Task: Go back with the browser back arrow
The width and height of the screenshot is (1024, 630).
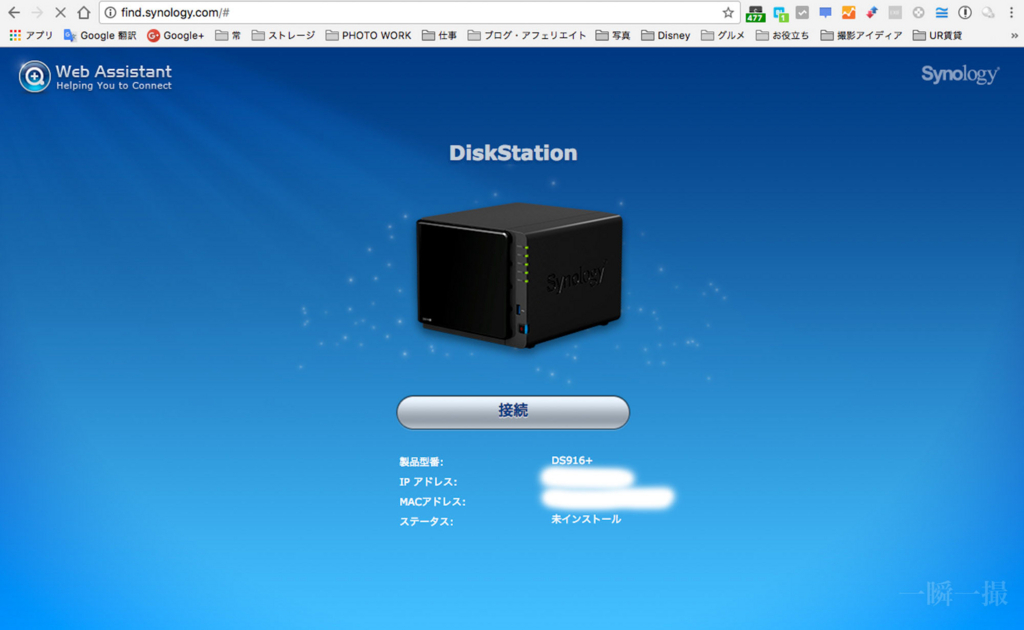Action: (x=14, y=12)
